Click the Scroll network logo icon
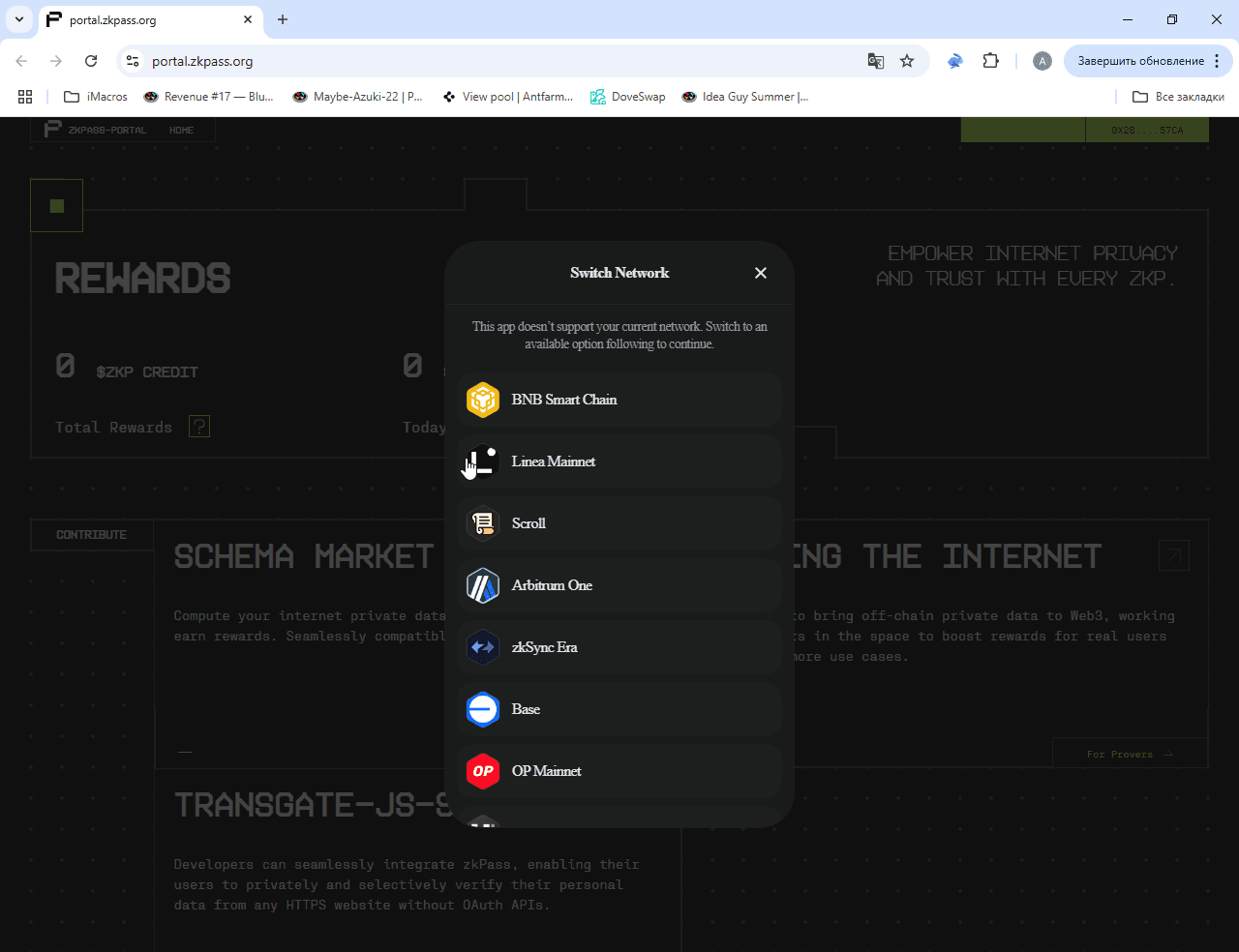The image size is (1239, 952). click(x=483, y=523)
